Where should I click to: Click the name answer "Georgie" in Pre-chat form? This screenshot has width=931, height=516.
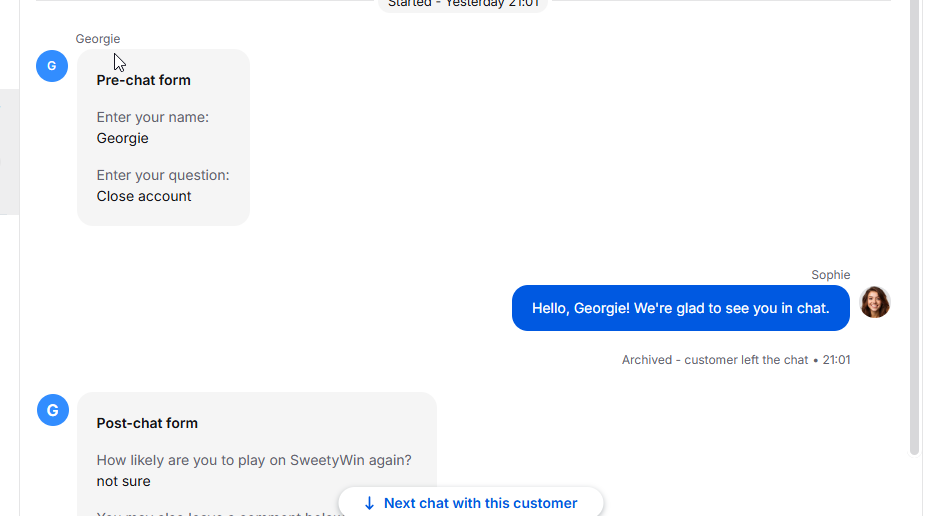(x=122, y=138)
